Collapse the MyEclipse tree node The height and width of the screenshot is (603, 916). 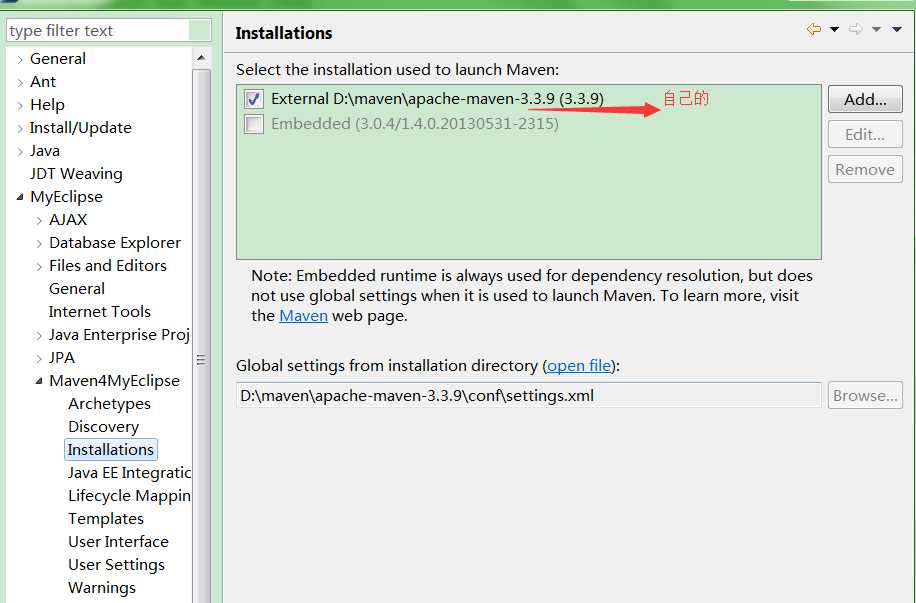[20, 197]
